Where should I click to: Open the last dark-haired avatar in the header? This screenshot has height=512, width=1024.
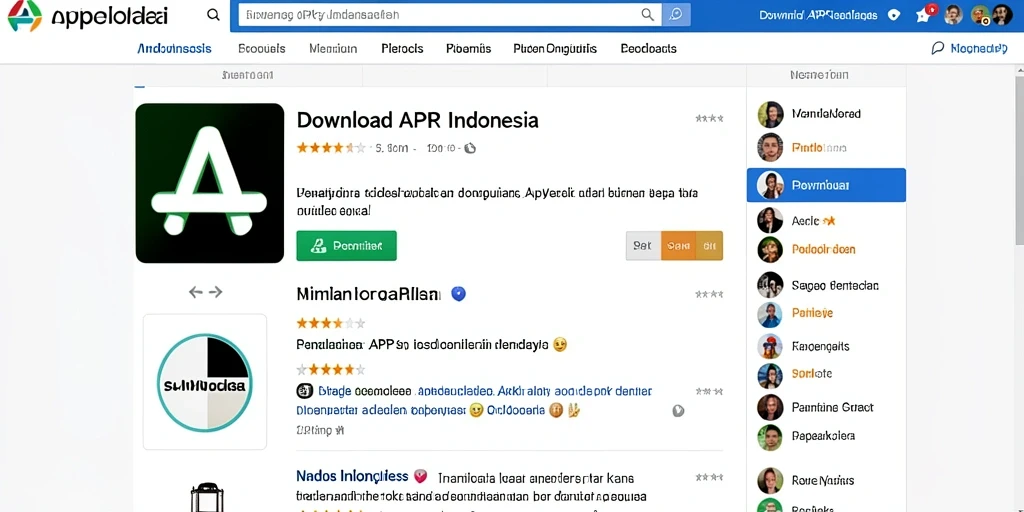(x=1002, y=14)
